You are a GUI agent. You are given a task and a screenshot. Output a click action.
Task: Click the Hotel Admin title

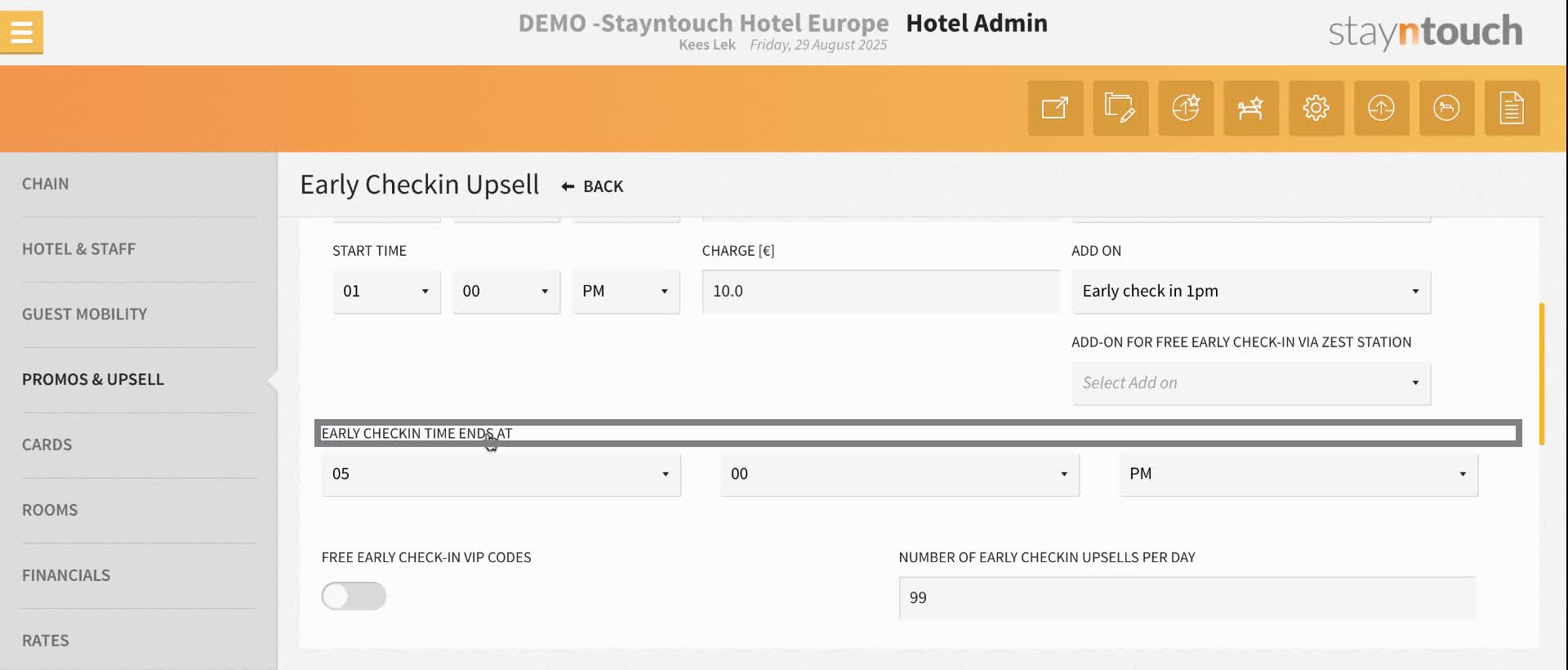pos(977,24)
